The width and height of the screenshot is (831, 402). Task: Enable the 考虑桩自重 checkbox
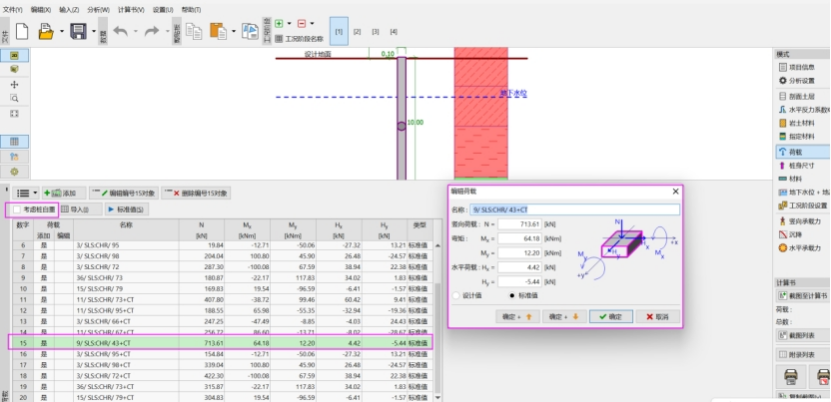coord(16,209)
